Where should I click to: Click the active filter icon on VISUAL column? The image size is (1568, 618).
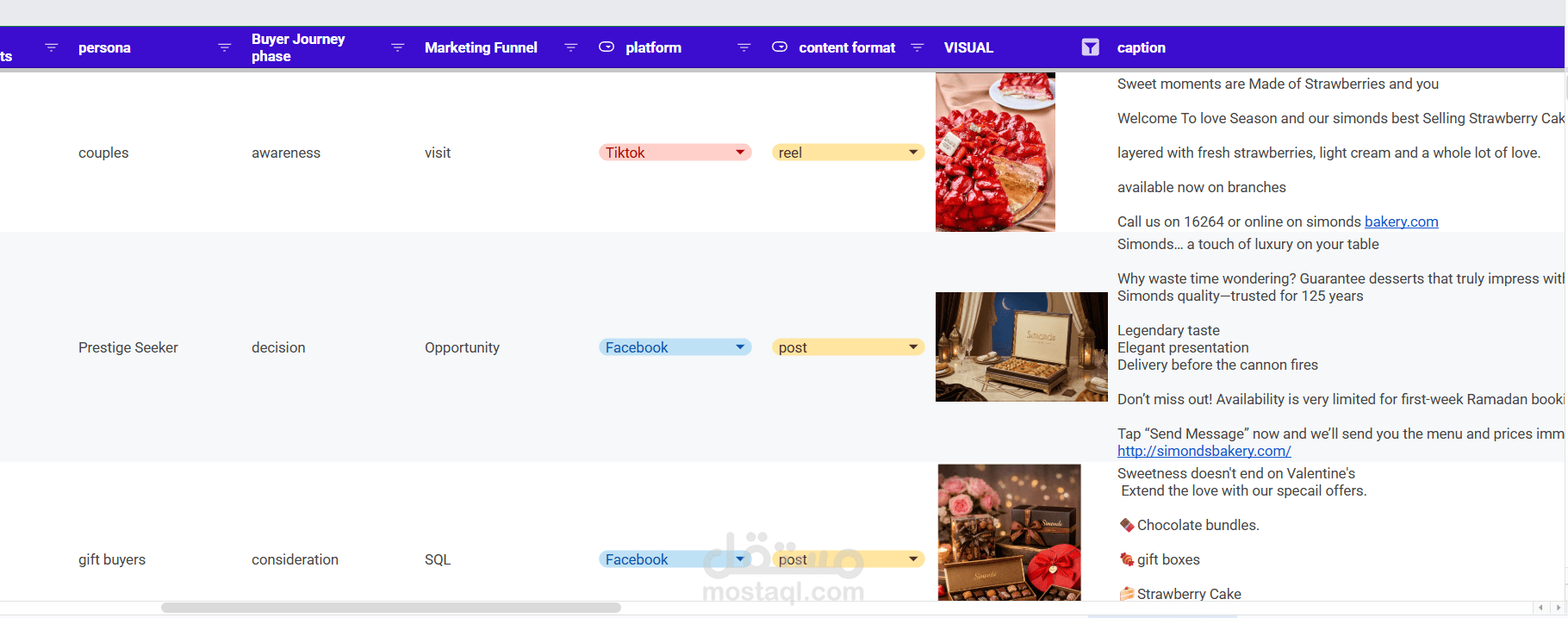1091,47
